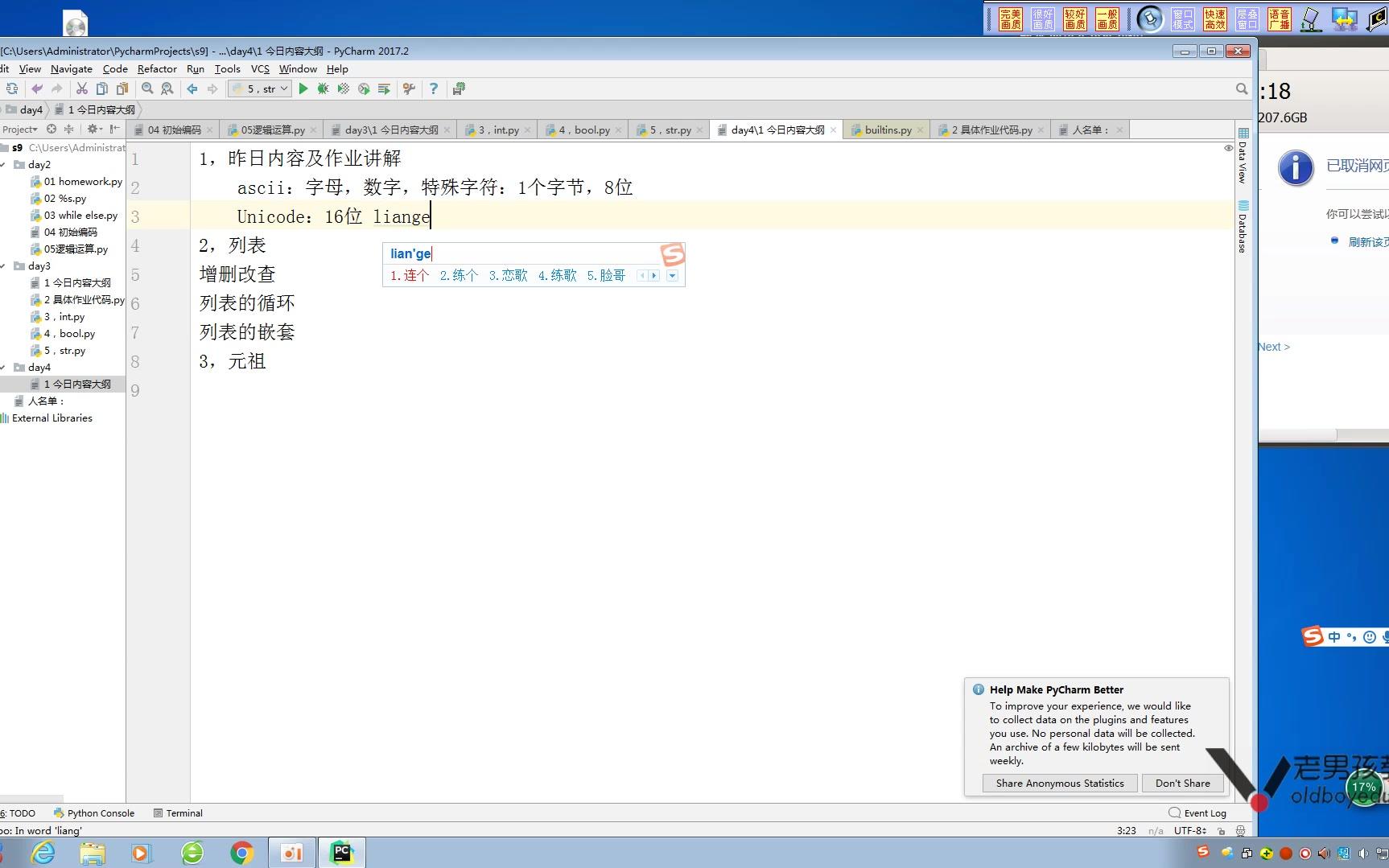Viewport: 1389px width, 868px height.
Task: Cut text using the scissors toolbar icon
Action: (81, 88)
